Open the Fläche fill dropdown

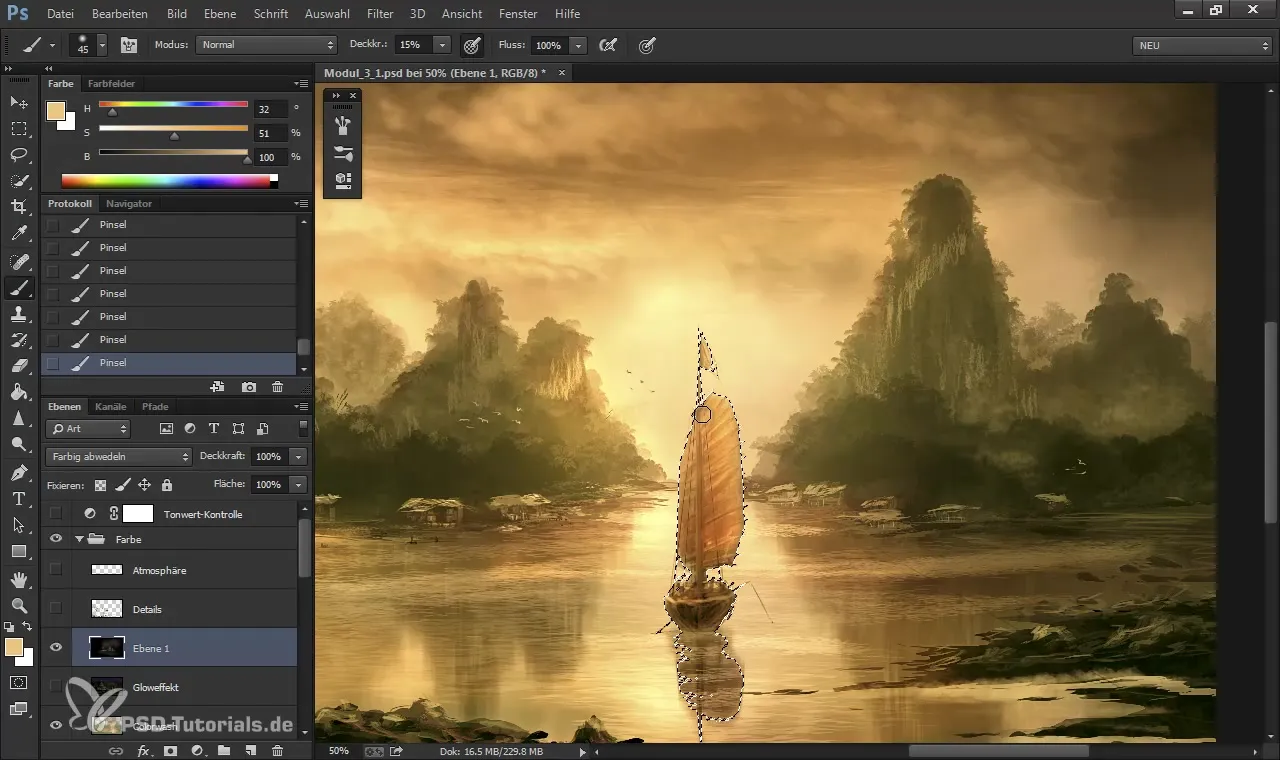(x=298, y=484)
